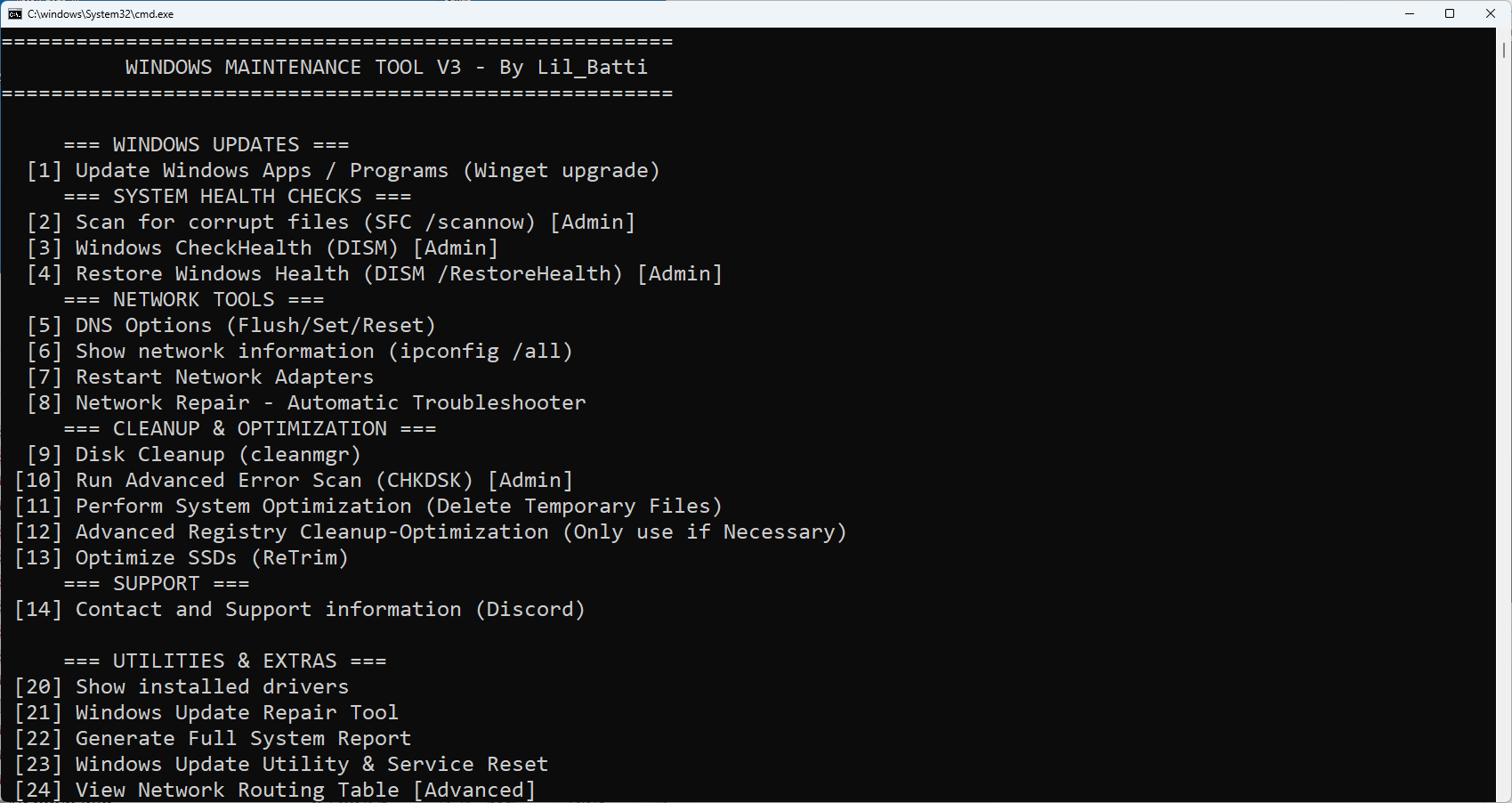Screen dimensions: 1512x803
Task: Click Run Advanced Error Scan (CHKDSK) line
Action: click(294, 481)
